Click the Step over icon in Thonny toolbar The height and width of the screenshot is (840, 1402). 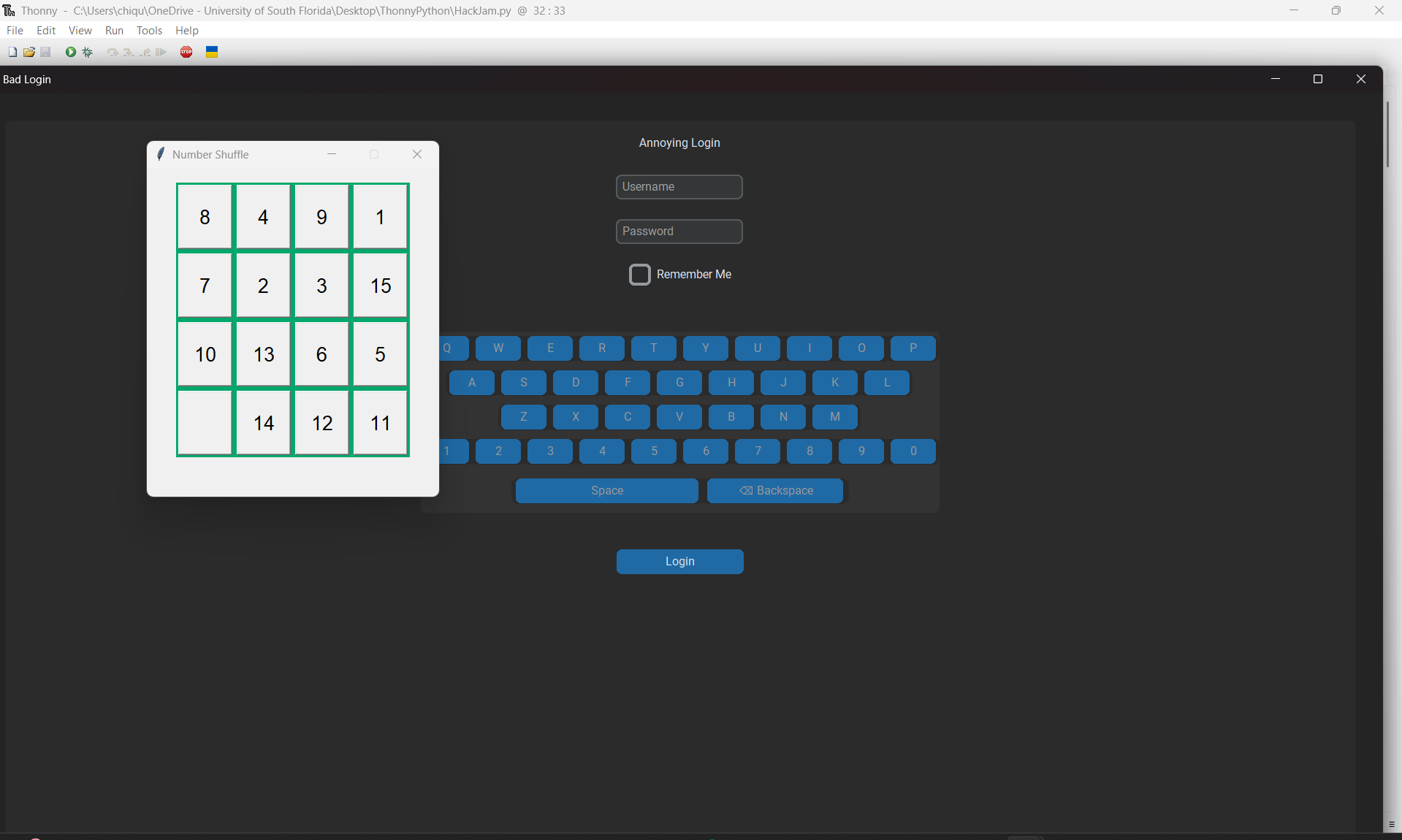click(113, 52)
